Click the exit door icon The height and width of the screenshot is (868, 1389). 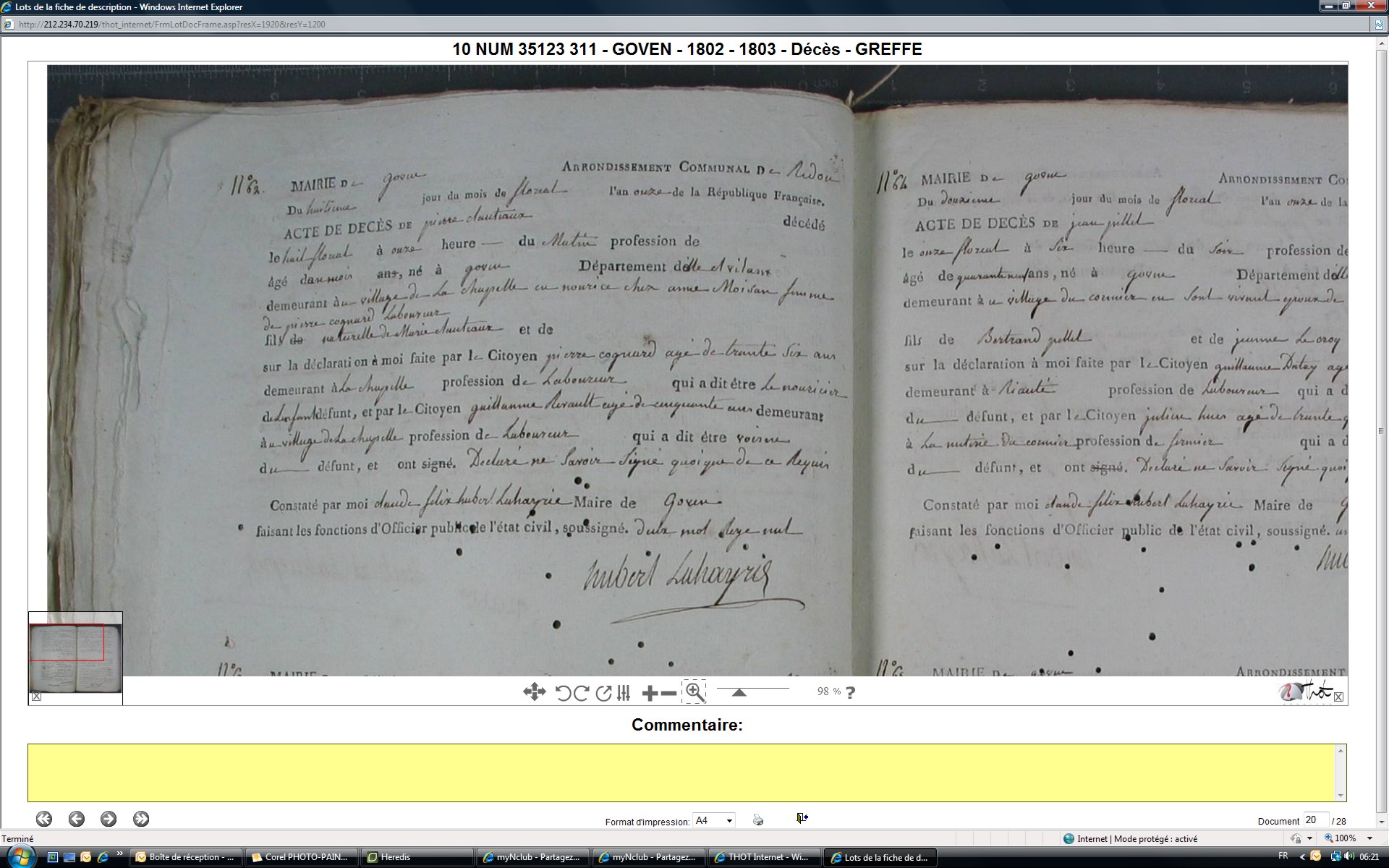(802, 818)
